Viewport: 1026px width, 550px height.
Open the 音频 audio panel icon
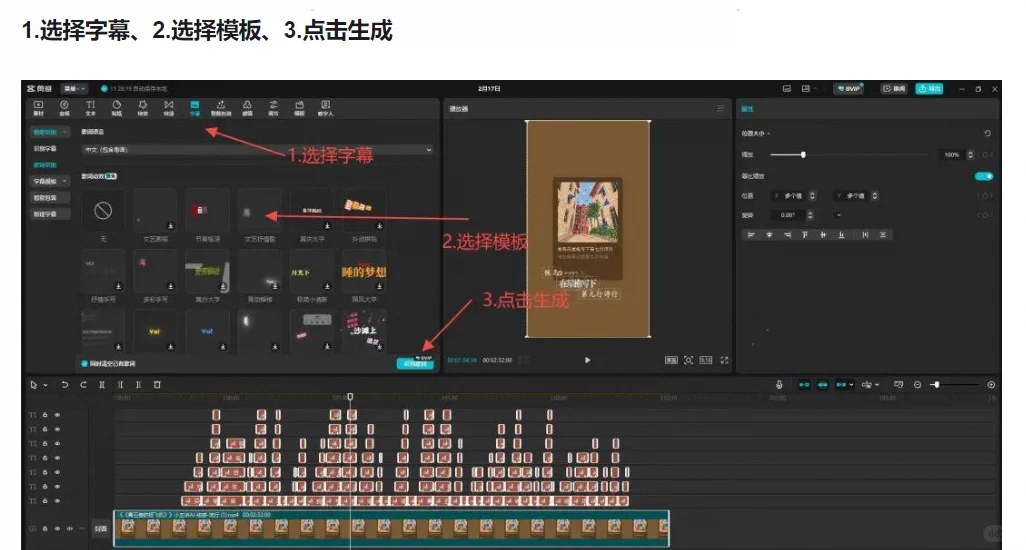point(64,108)
